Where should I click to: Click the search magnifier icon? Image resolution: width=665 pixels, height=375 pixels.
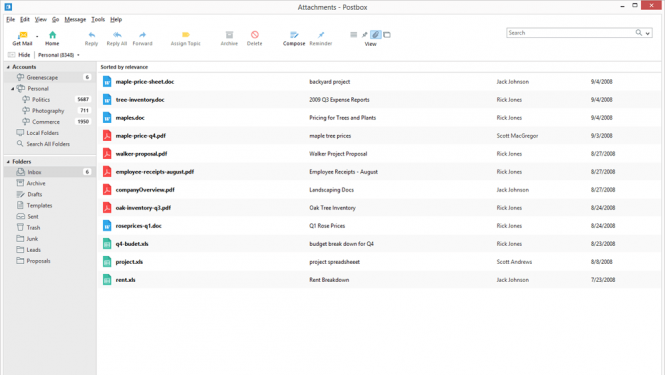click(638, 33)
